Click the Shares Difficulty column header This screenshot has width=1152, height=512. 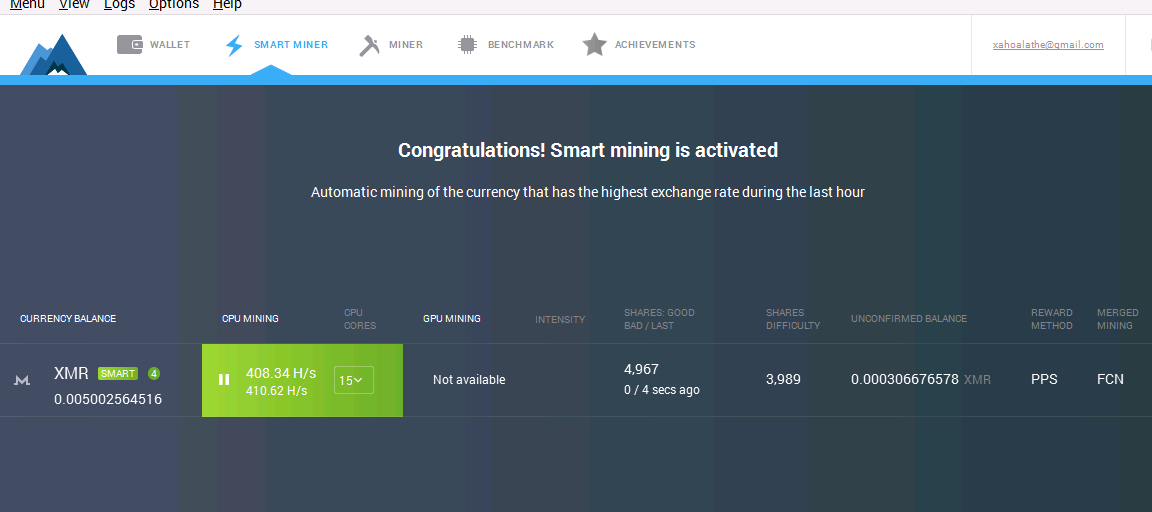click(x=793, y=319)
